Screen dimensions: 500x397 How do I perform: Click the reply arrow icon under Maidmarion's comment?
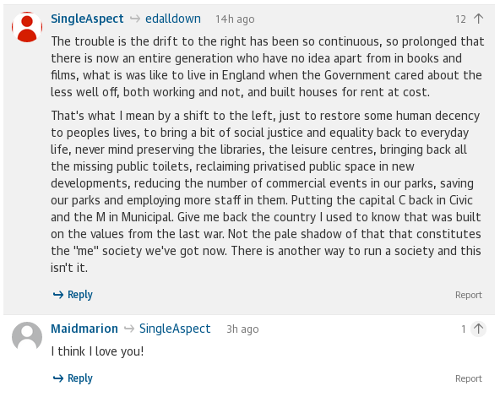click(58, 378)
